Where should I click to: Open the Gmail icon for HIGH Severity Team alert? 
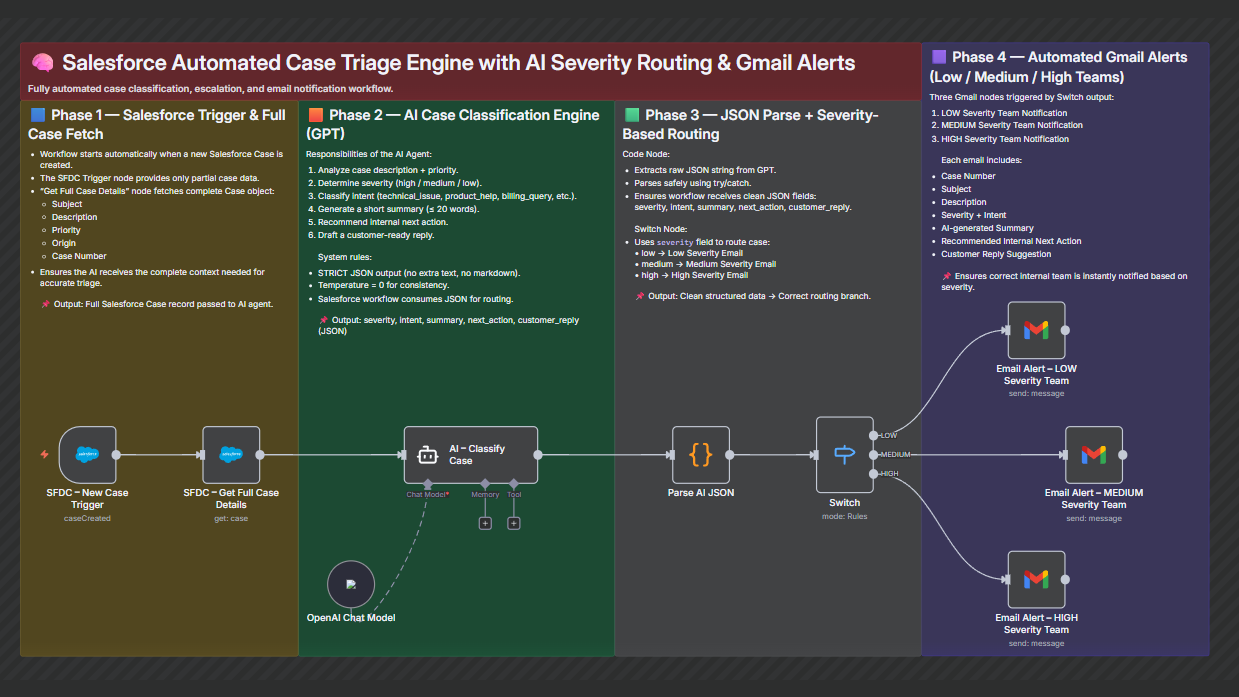click(x=1036, y=578)
